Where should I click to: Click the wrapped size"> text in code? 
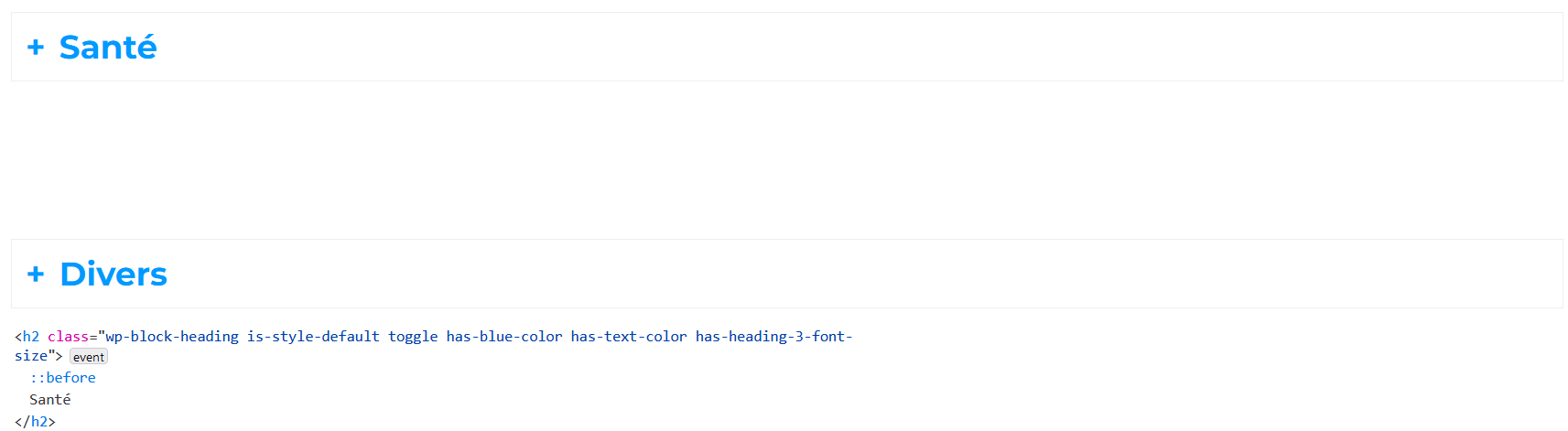[x=38, y=356]
